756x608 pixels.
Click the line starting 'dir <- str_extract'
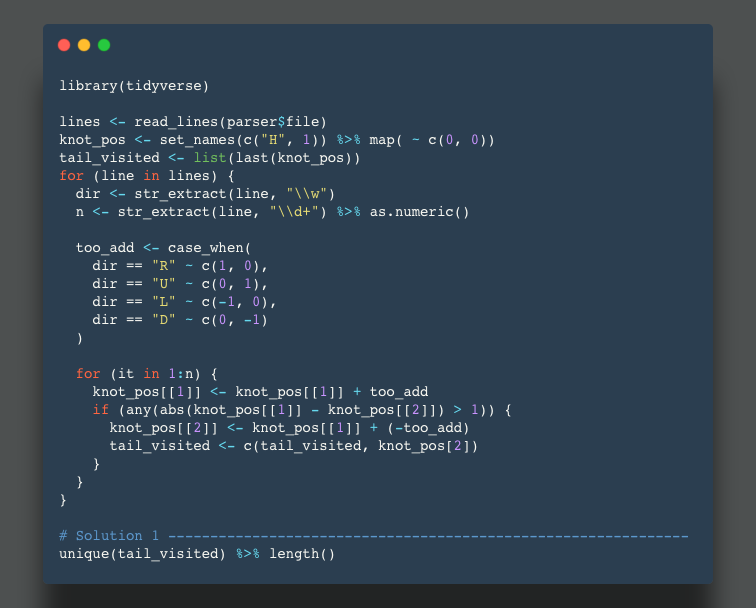pos(205,194)
